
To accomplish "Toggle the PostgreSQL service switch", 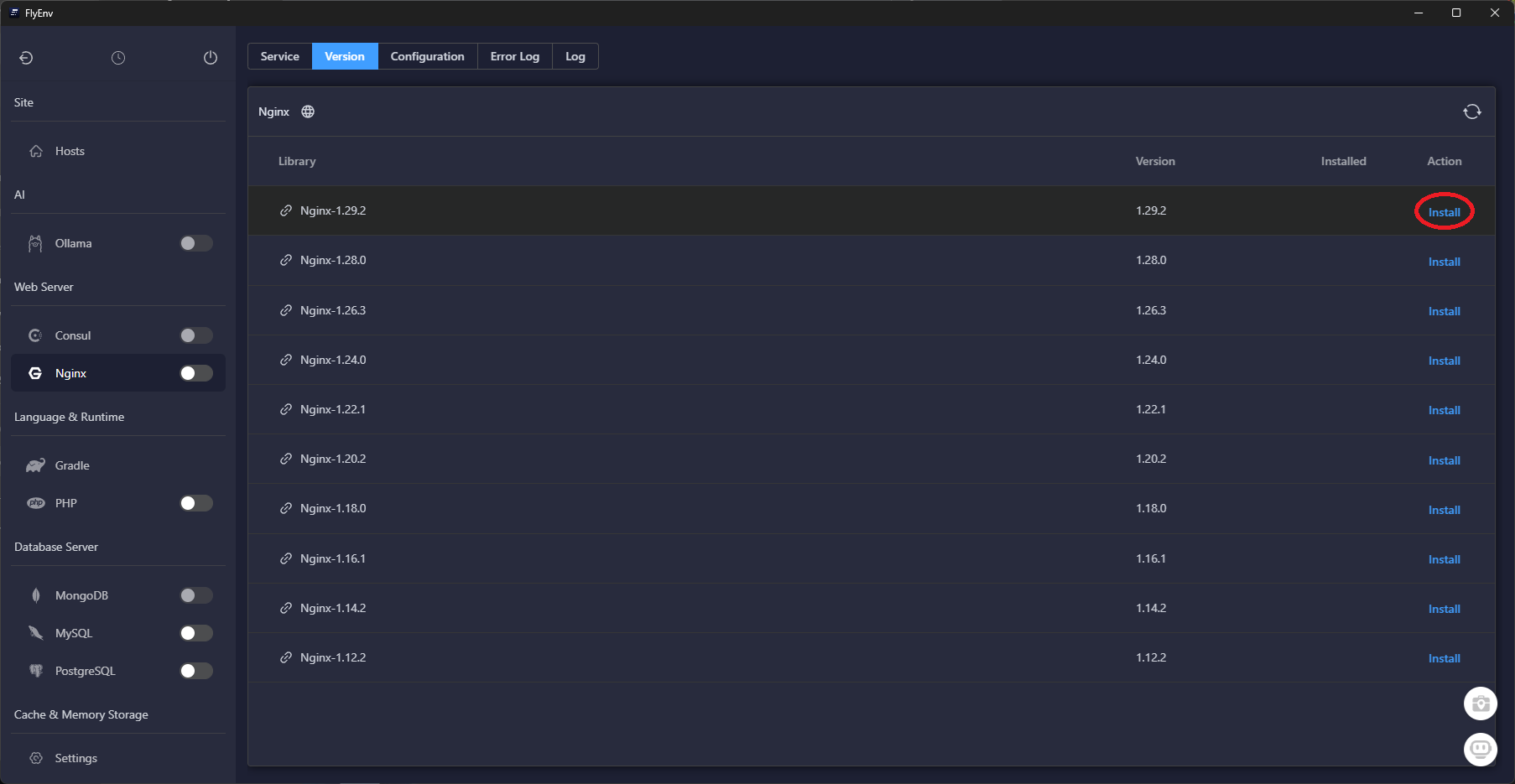I will coord(196,671).
